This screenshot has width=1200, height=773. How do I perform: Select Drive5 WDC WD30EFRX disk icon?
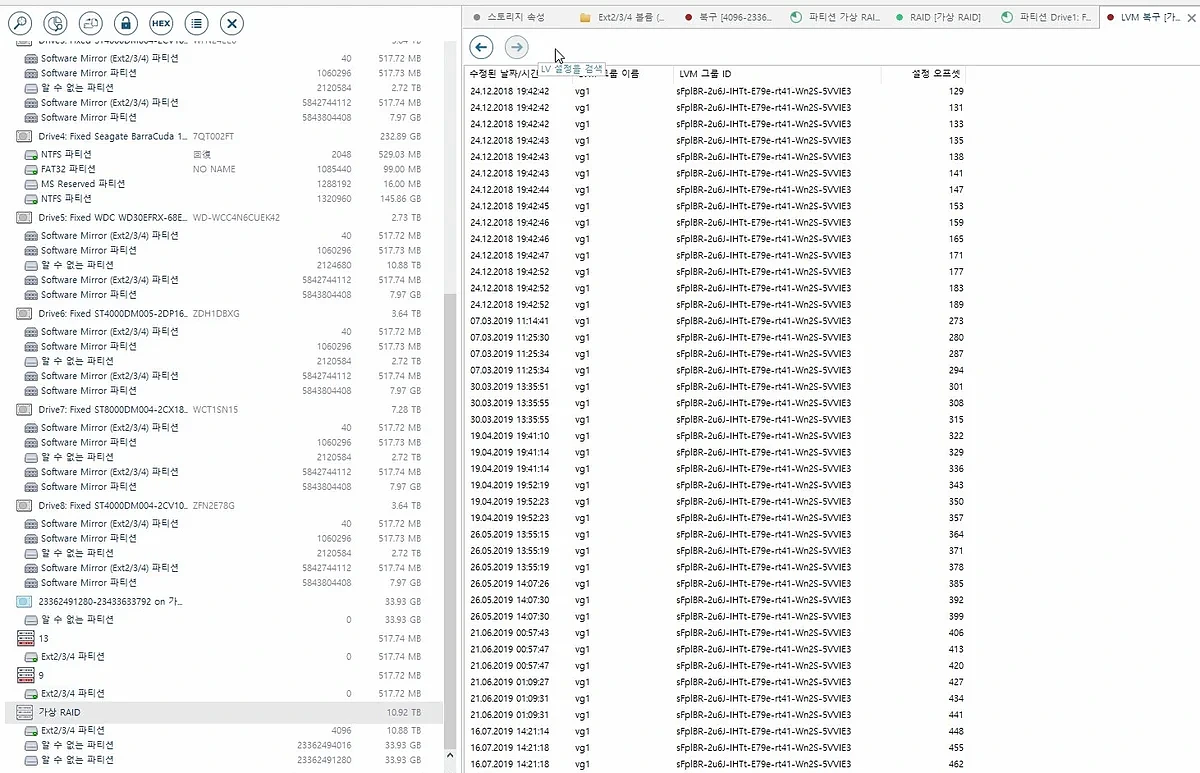tap(25, 217)
